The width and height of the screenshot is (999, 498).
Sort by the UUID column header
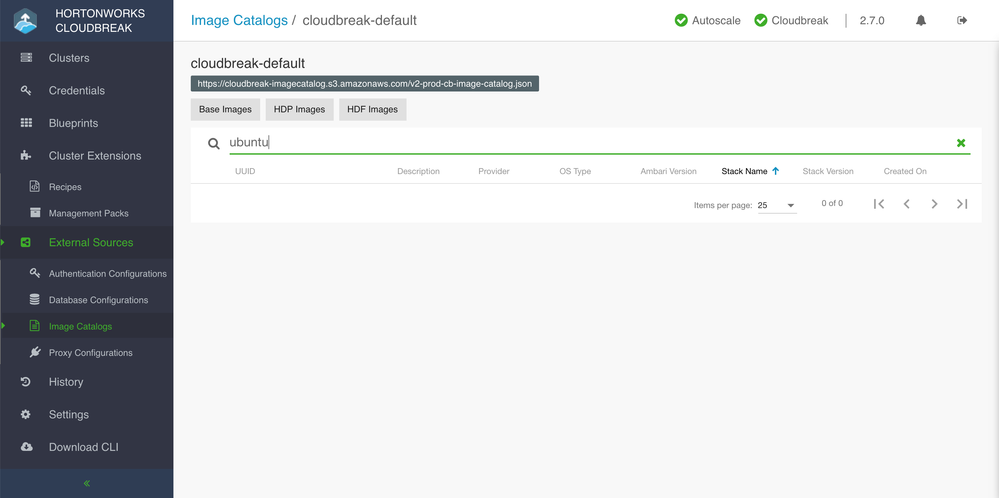coord(245,171)
